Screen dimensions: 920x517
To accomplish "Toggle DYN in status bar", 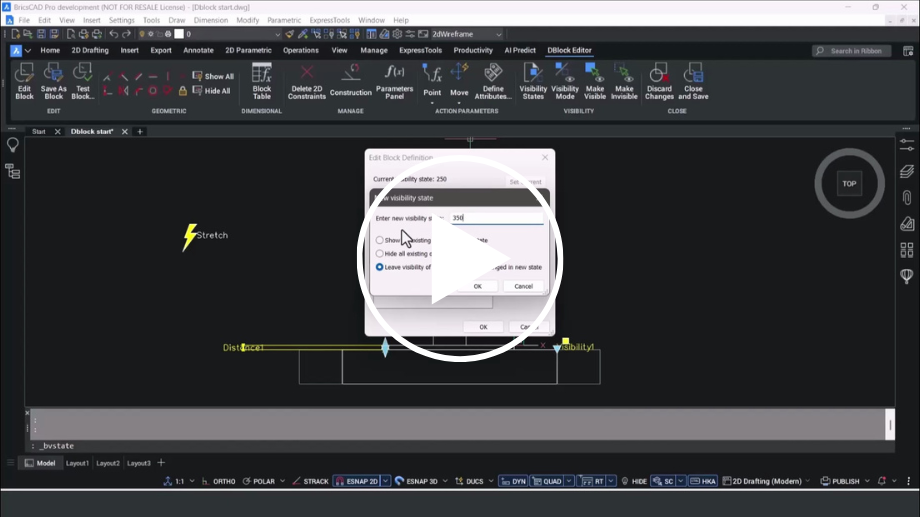I will [x=513, y=481].
